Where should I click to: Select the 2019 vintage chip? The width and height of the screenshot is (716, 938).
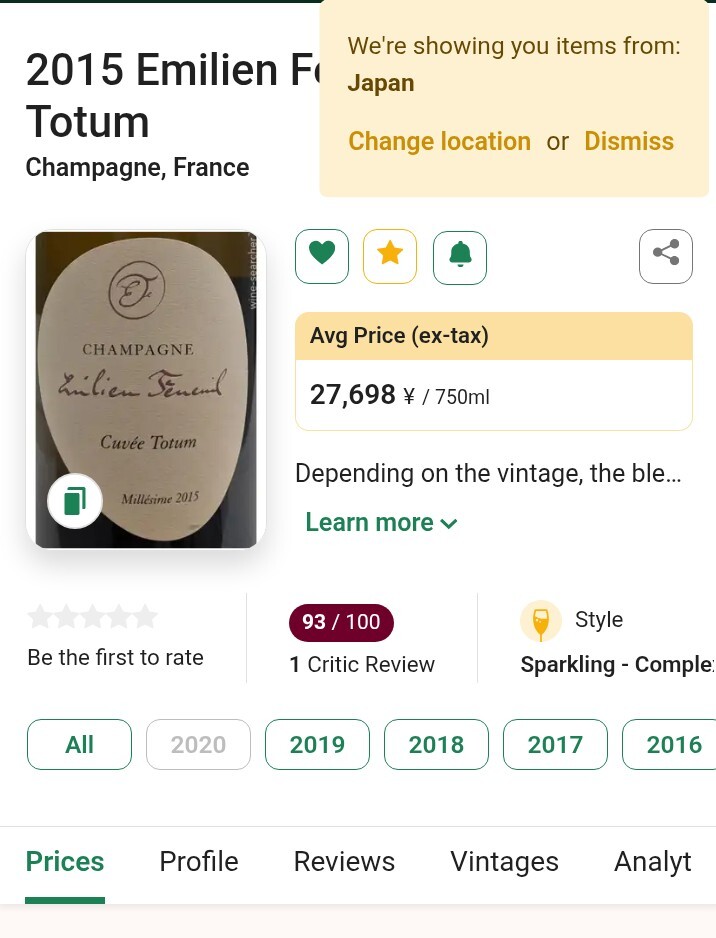coord(317,744)
